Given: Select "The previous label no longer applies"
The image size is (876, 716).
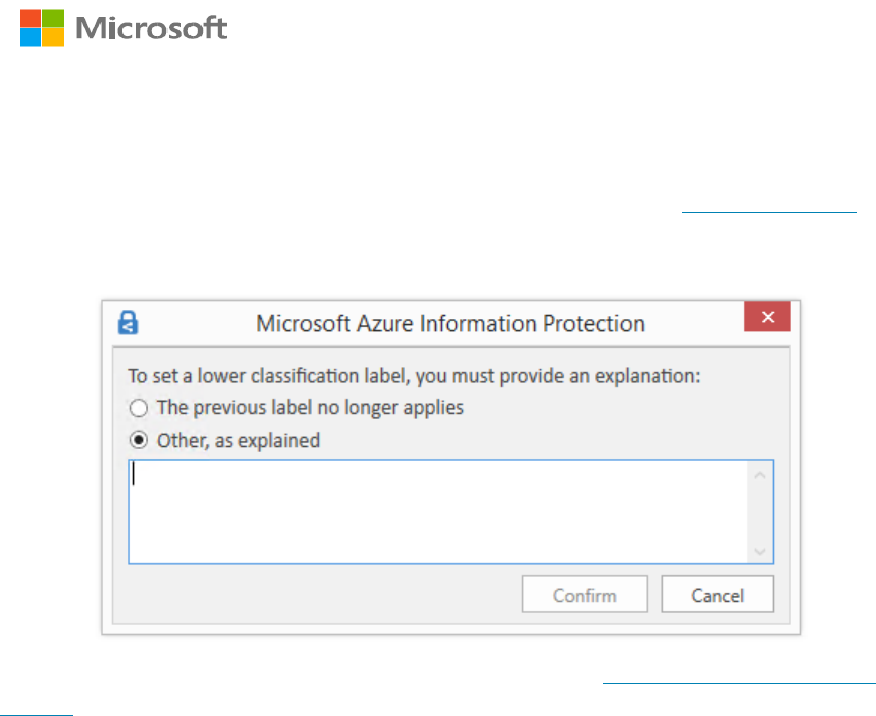Looking at the screenshot, I should click(138, 408).
